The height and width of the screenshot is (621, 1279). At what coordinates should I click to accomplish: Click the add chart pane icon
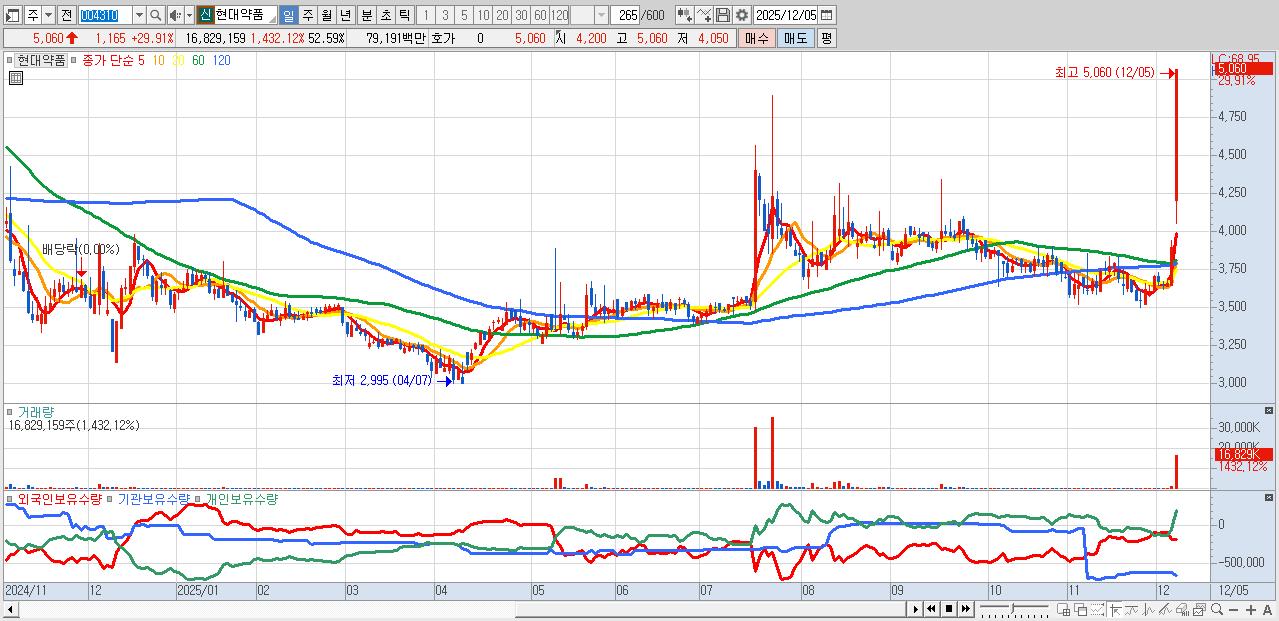click(1063, 610)
